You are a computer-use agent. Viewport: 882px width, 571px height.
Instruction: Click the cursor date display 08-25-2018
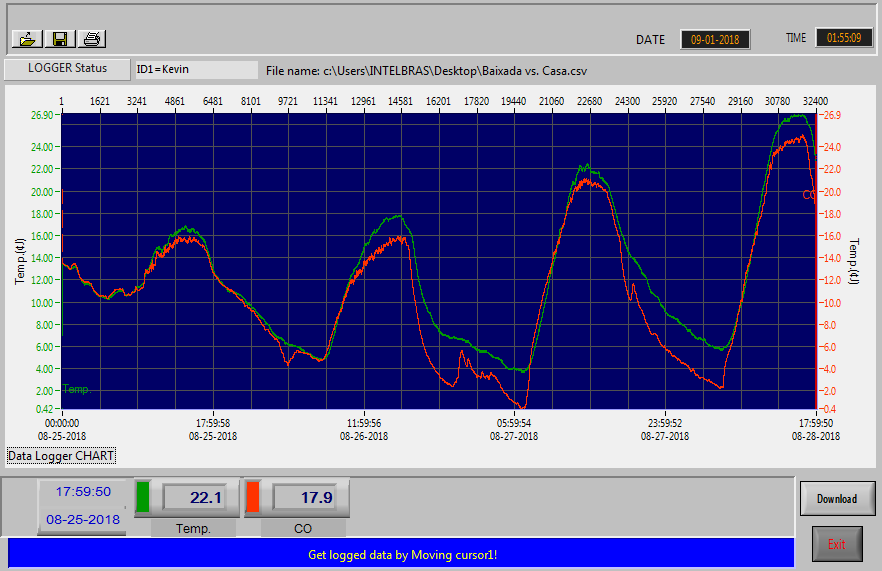[x=82, y=520]
